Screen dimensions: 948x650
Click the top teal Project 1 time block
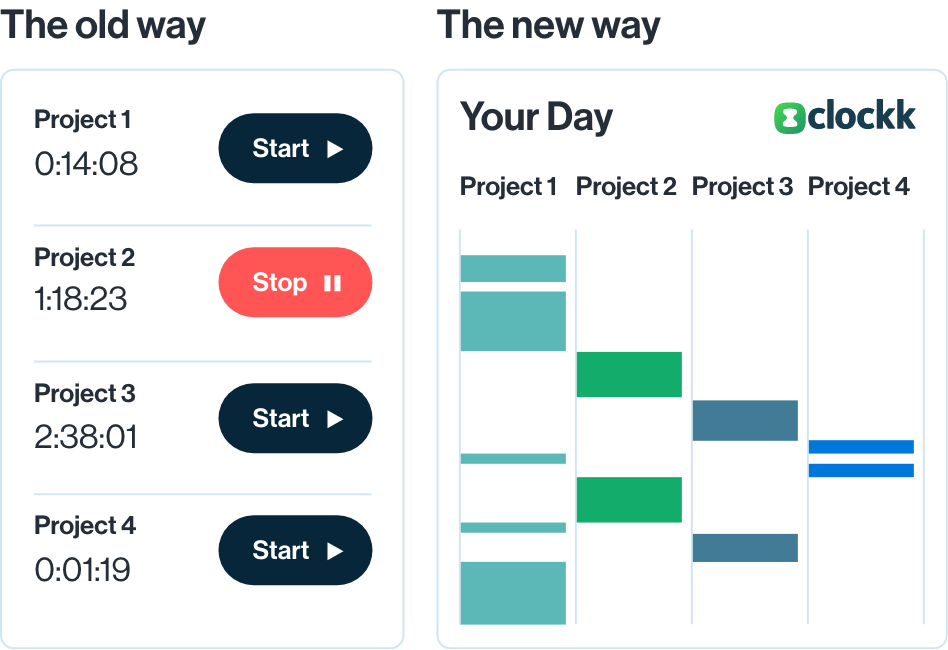pos(513,268)
